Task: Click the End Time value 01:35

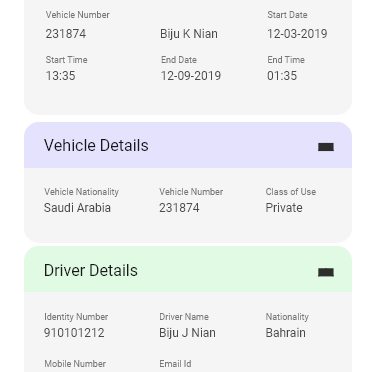Action: 282,76
